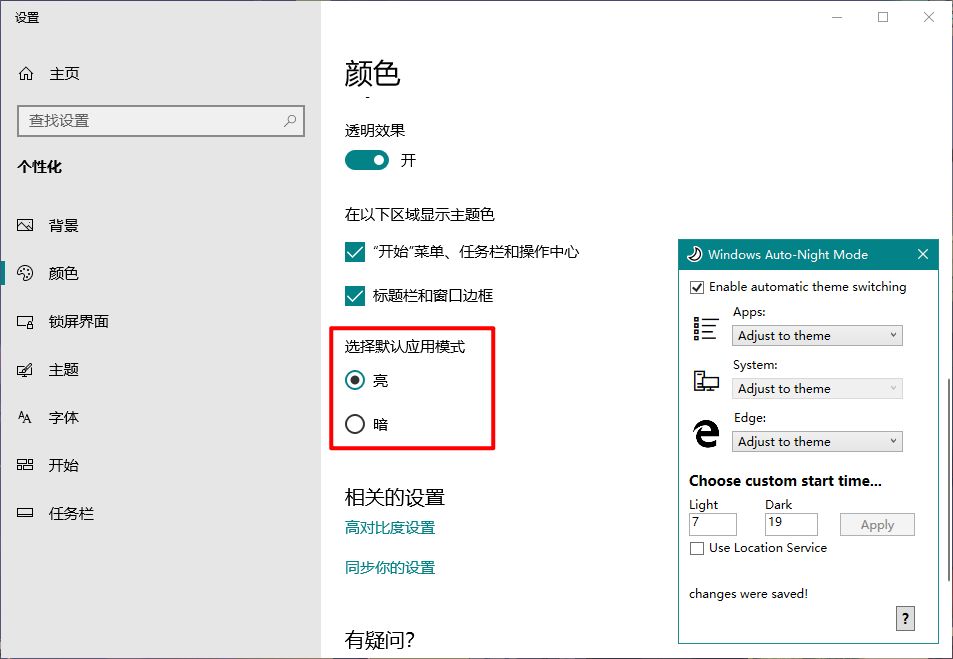Click the Apply button
This screenshot has height=659, width=953.
877,525
